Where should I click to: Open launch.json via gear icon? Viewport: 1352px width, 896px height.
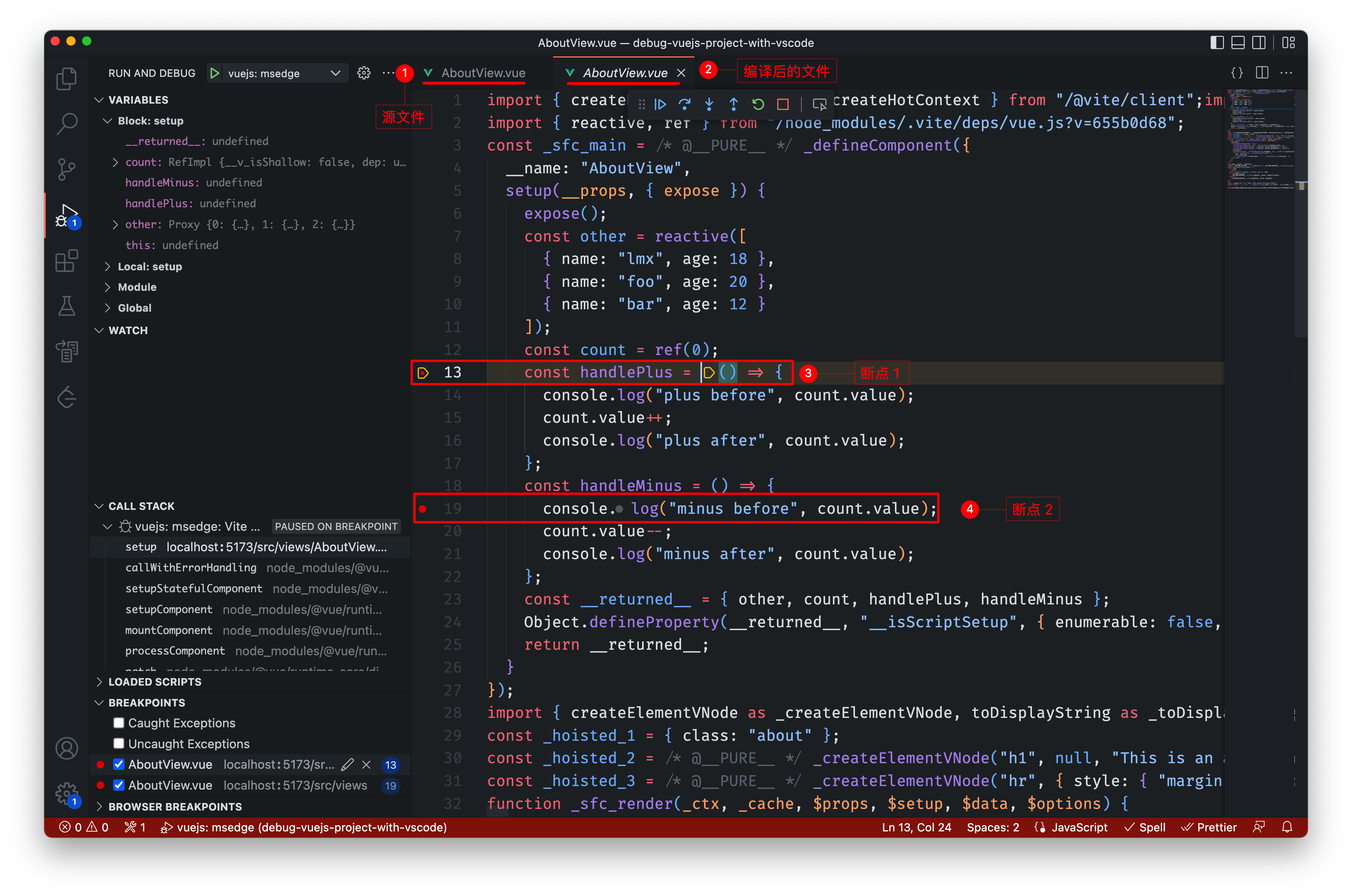click(x=363, y=72)
